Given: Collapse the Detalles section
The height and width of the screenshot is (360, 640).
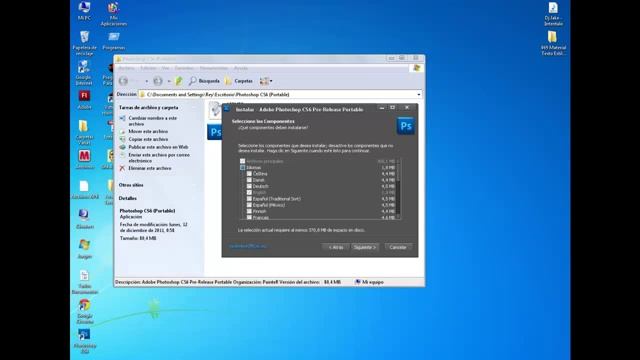Looking at the screenshot, I should [127, 198].
